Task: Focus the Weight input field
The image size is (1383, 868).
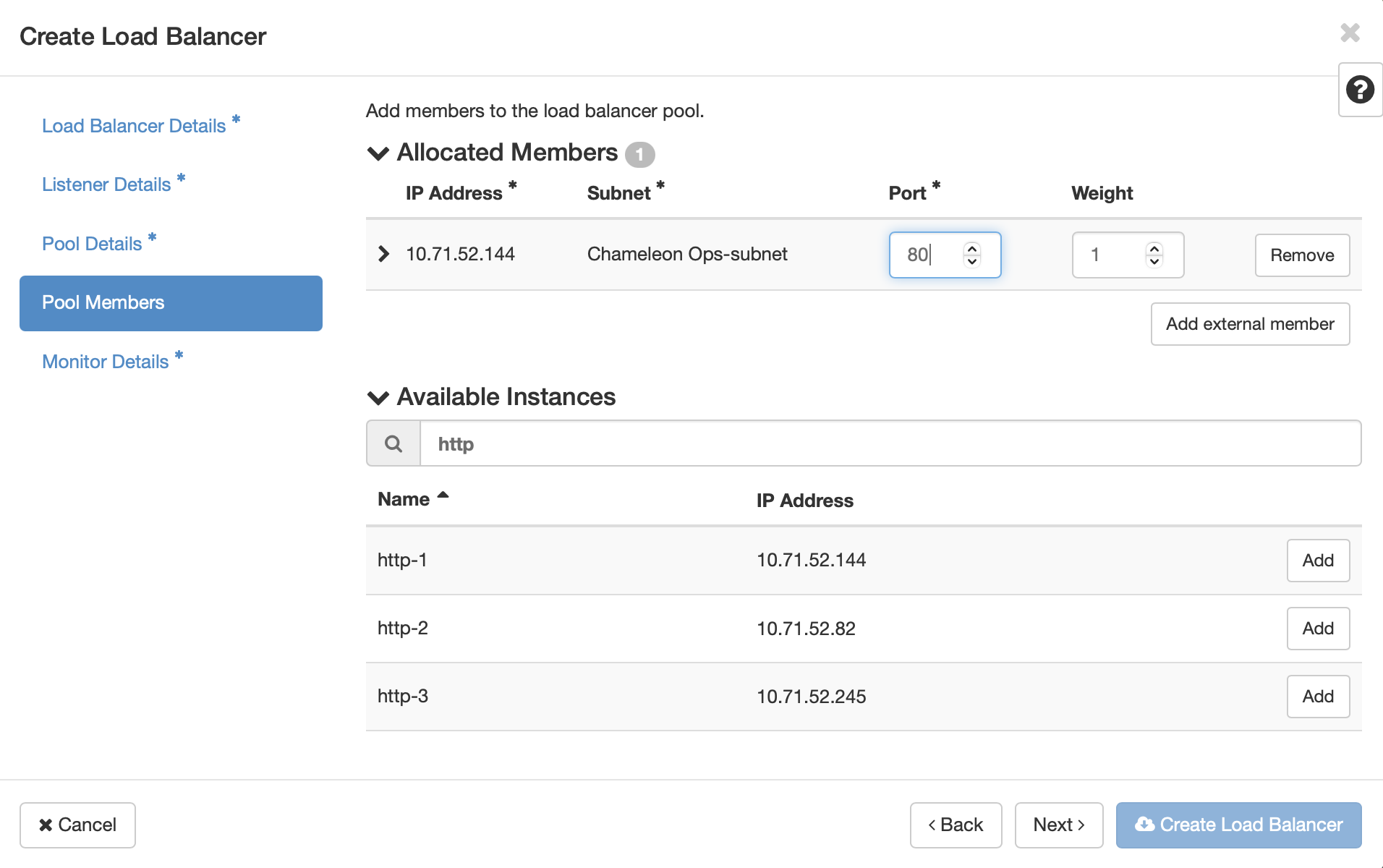Action: click(x=1128, y=255)
